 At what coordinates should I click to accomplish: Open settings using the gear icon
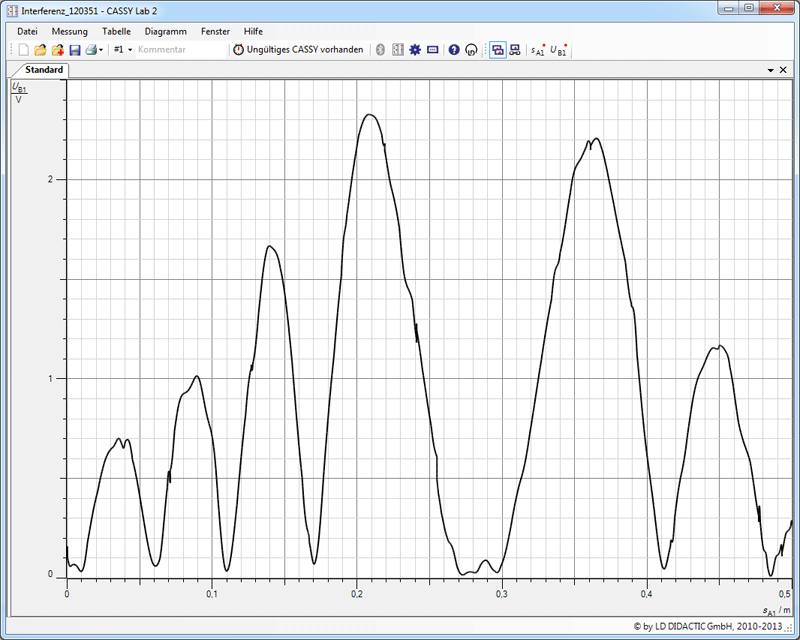(x=415, y=49)
